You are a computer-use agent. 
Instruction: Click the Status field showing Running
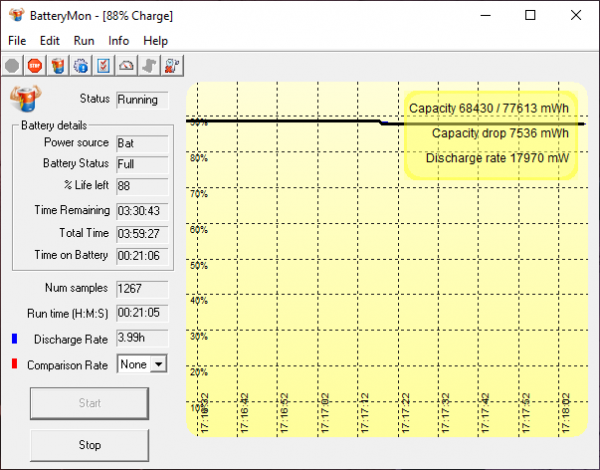(x=142, y=100)
